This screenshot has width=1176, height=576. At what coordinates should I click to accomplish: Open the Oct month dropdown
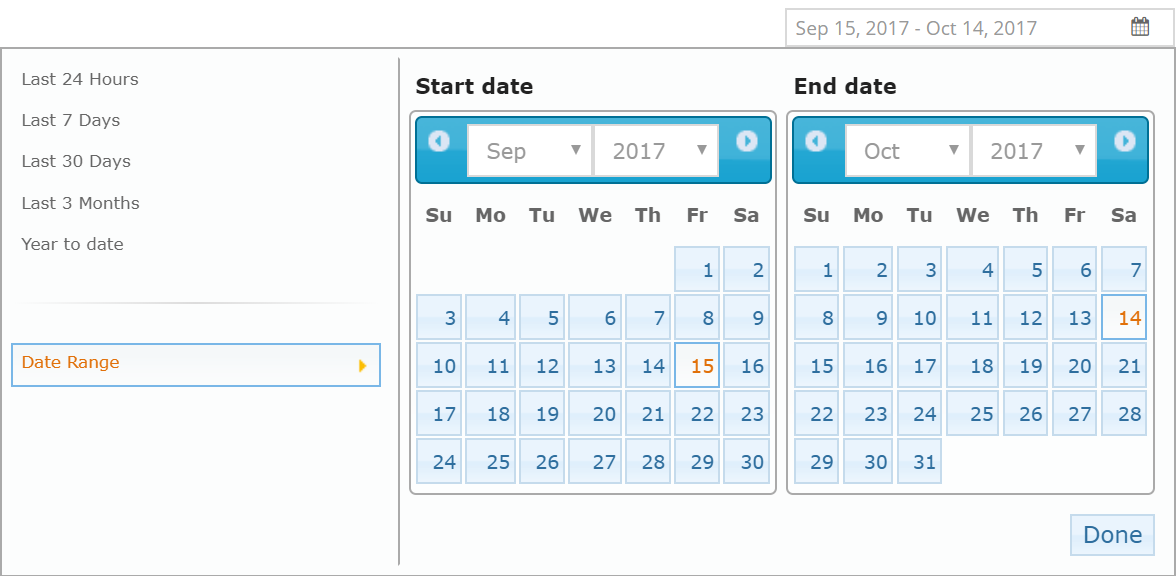click(x=907, y=150)
